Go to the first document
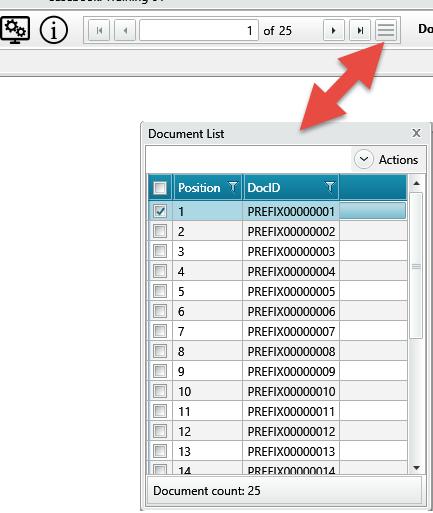 [99, 31]
